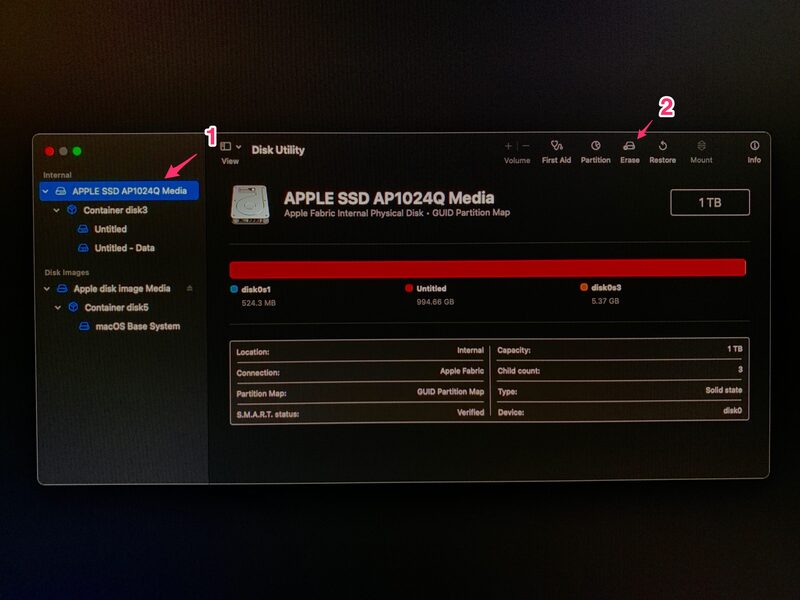The height and width of the screenshot is (600, 800).
Task: Click the Disk Images section header
Action: pyautogui.click(x=67, y=272)
